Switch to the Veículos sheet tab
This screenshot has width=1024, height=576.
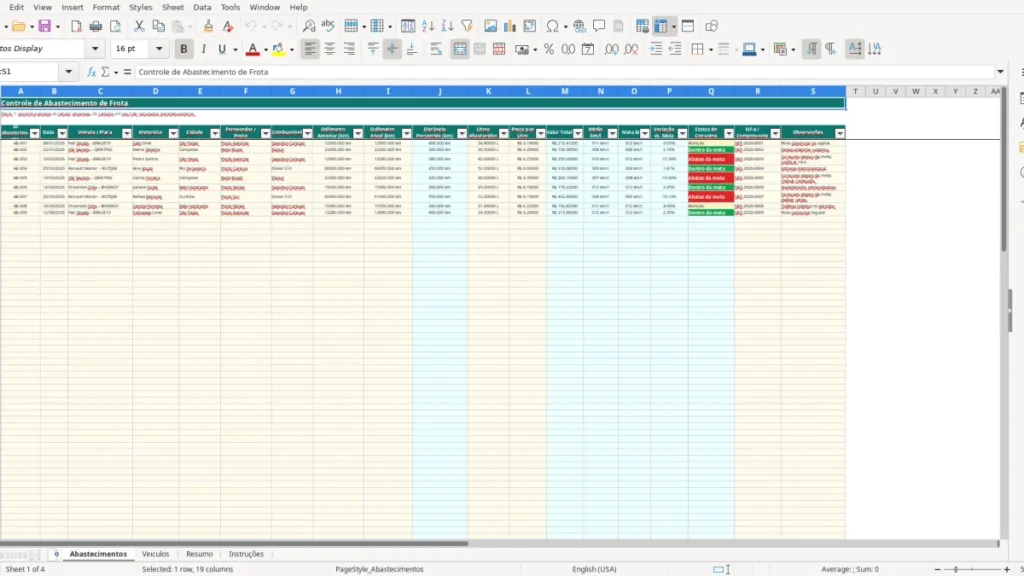point(155,554)
